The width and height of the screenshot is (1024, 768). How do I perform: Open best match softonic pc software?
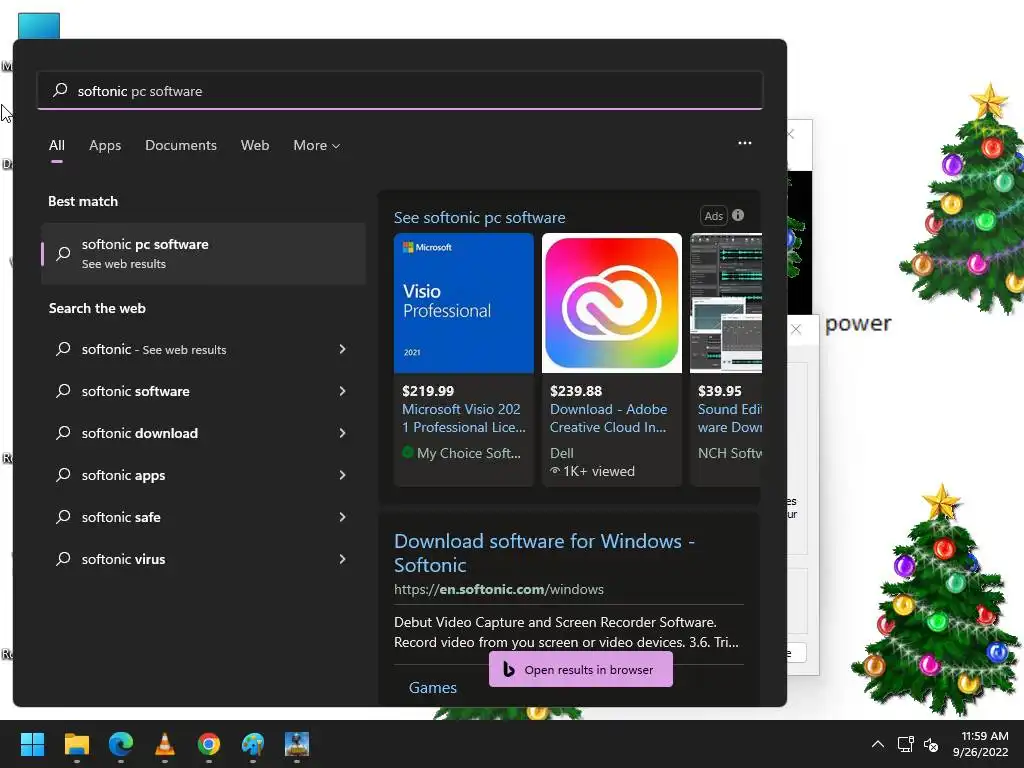click(203, 253)
